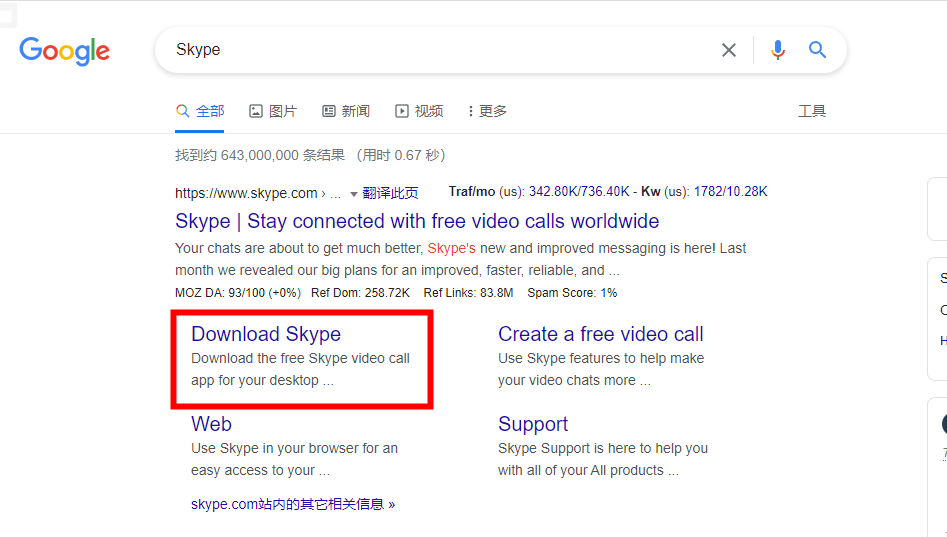Submit search with magnifier icon
The width and height of the screenshot is (947, 537).
click(x=817, y=50)
